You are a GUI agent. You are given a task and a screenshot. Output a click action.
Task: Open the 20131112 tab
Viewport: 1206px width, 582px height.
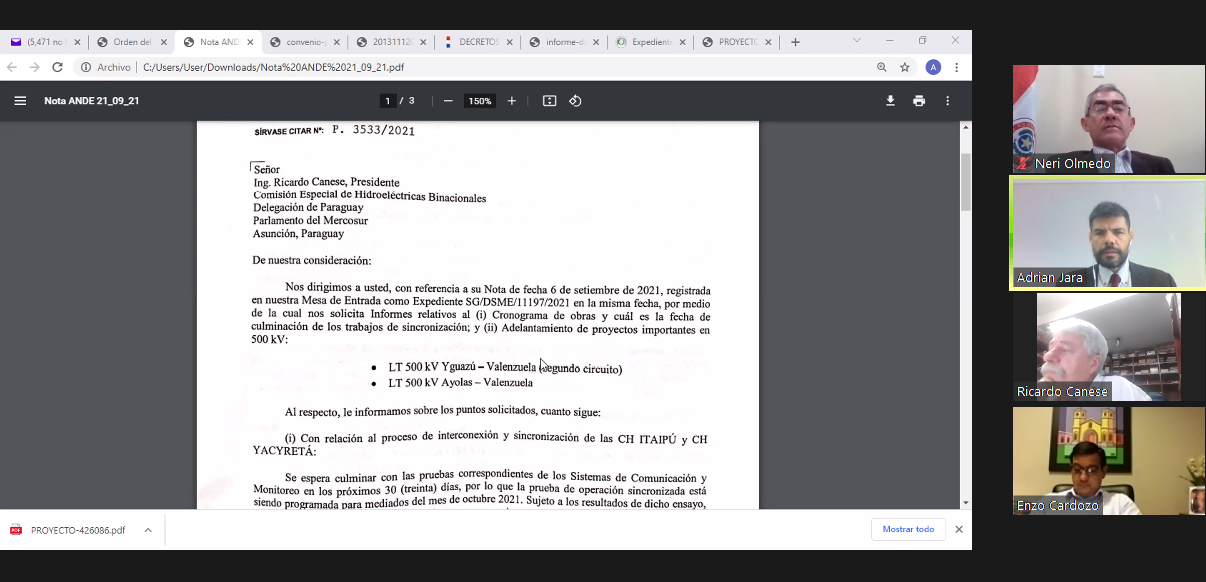click(389, 42)
